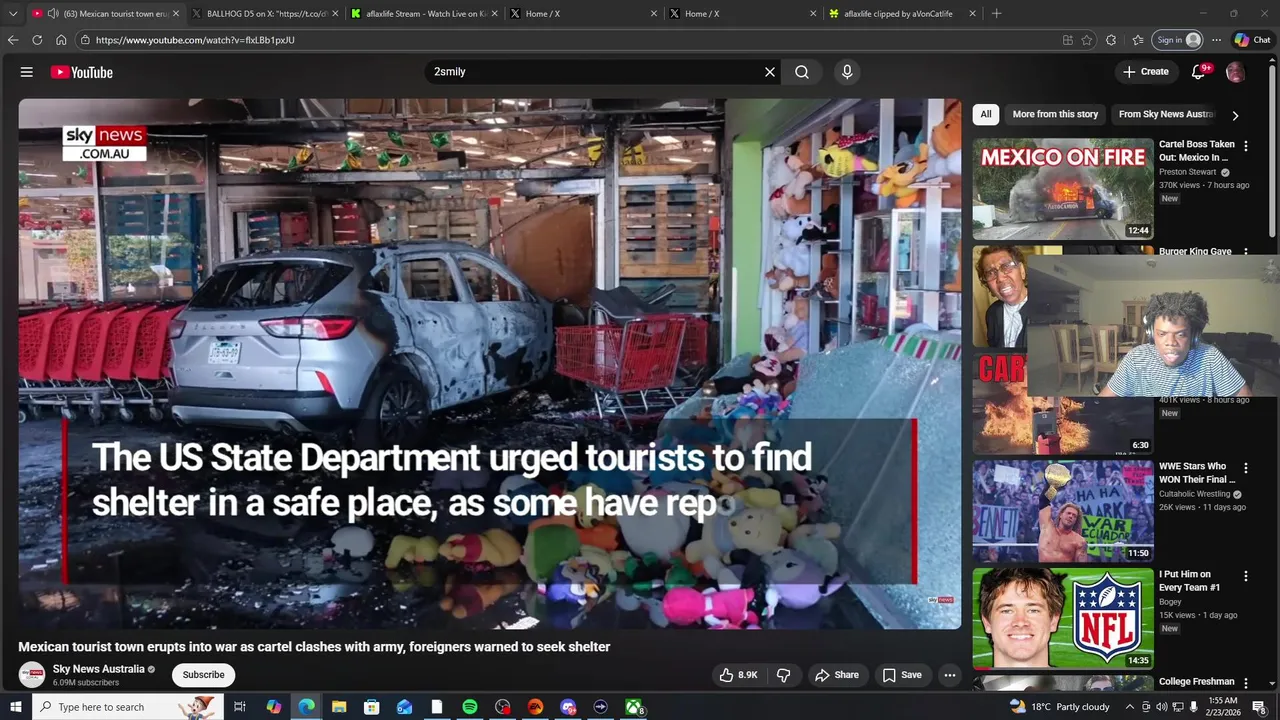Clear the YouTube search text with X
The image size is (1280, 720).
click(x=770, y=72)
